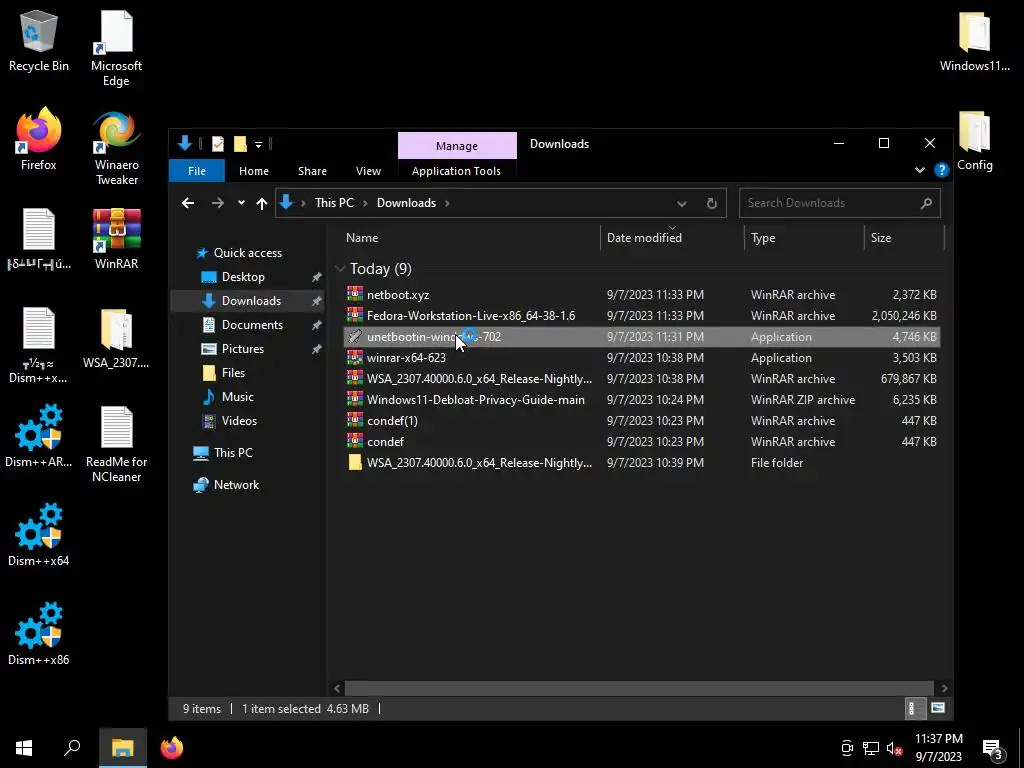The width and height of the screenshot is (1024, 768).
Task: Select the WSA_2307 File folder row
Action: [641, 462]
